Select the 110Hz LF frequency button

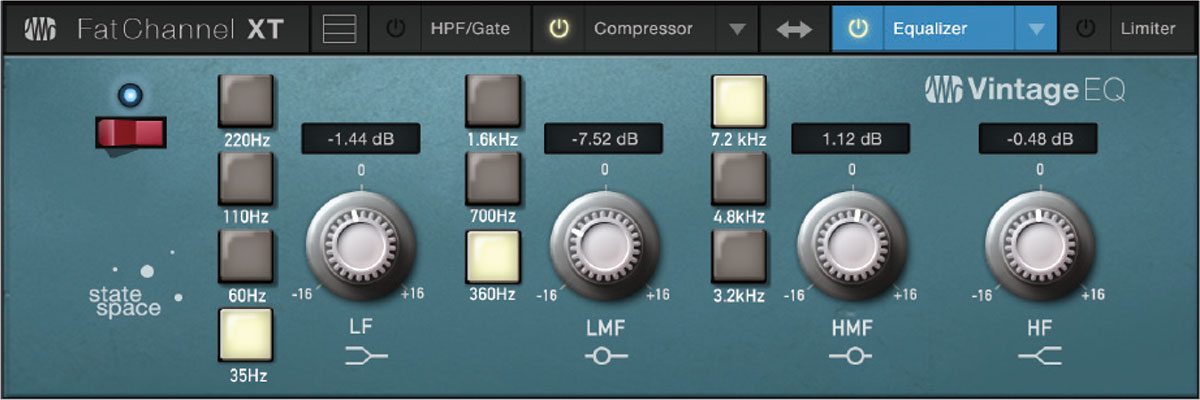tap(245, 179)
